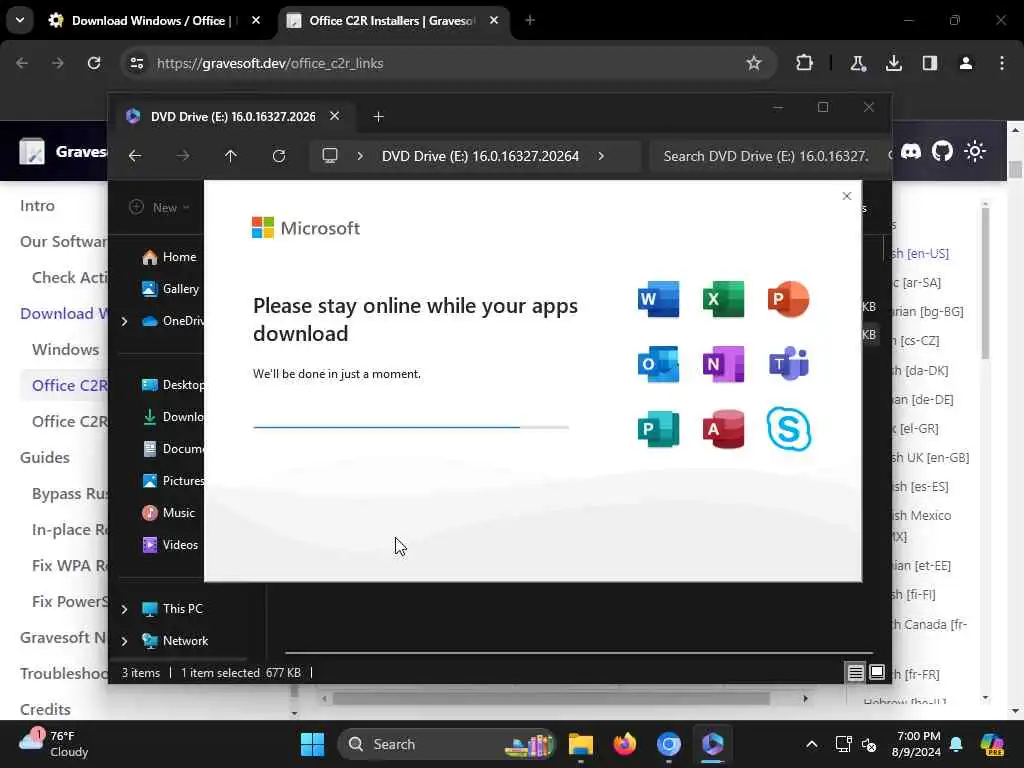Go up one folder in File Explorer
The height and width of the screenshot is (768, 1024).
231,156
